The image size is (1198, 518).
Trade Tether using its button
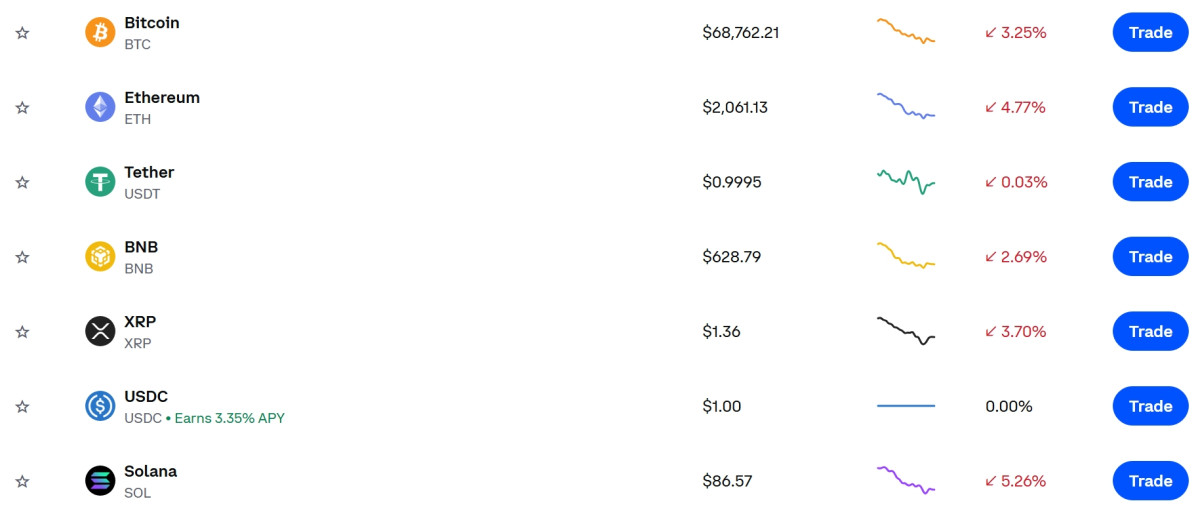click(x=1150, y=182)
